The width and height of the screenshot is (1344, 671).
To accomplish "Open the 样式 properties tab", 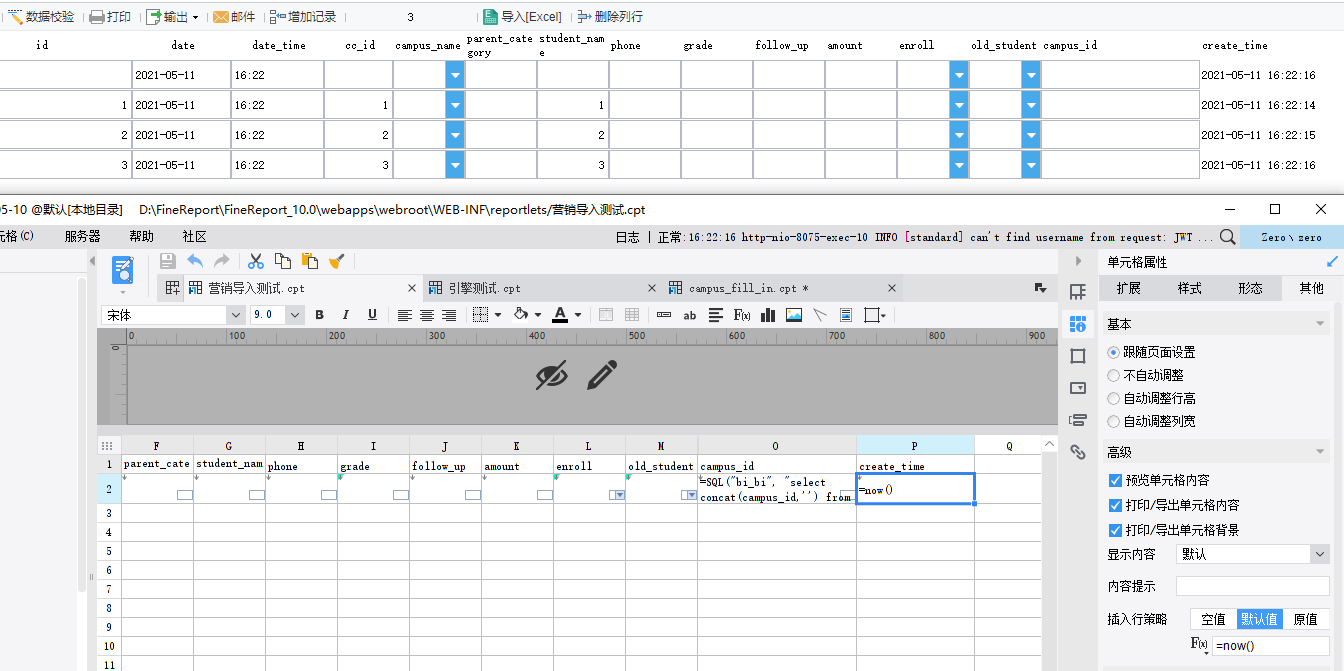I will coord(1189,288).
